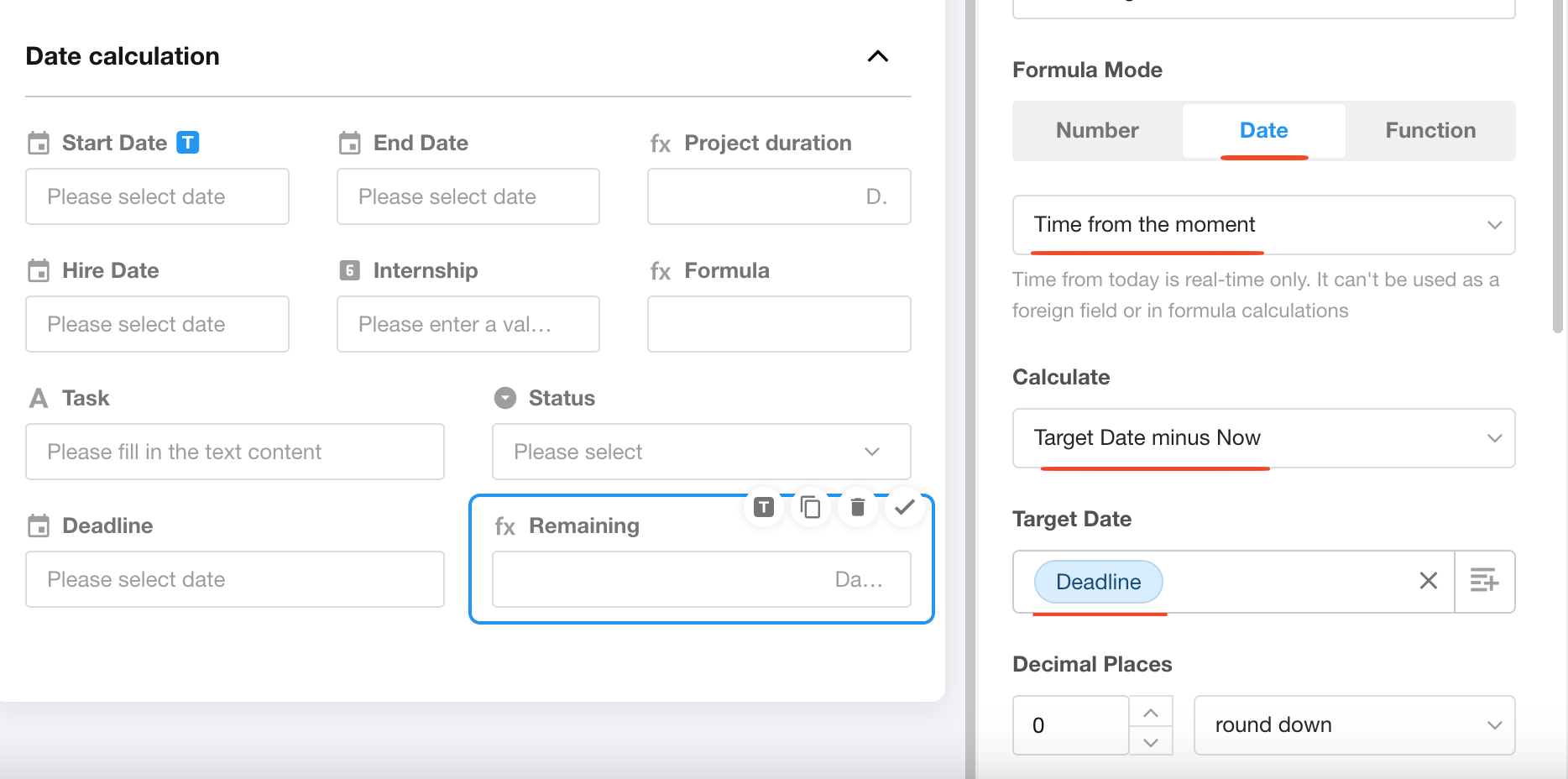The width and height of the screenshot is (1568, 779).
Task: Click the Deadline tag in Target Date
Action: pyautogui.click(x=1098, y=582)
